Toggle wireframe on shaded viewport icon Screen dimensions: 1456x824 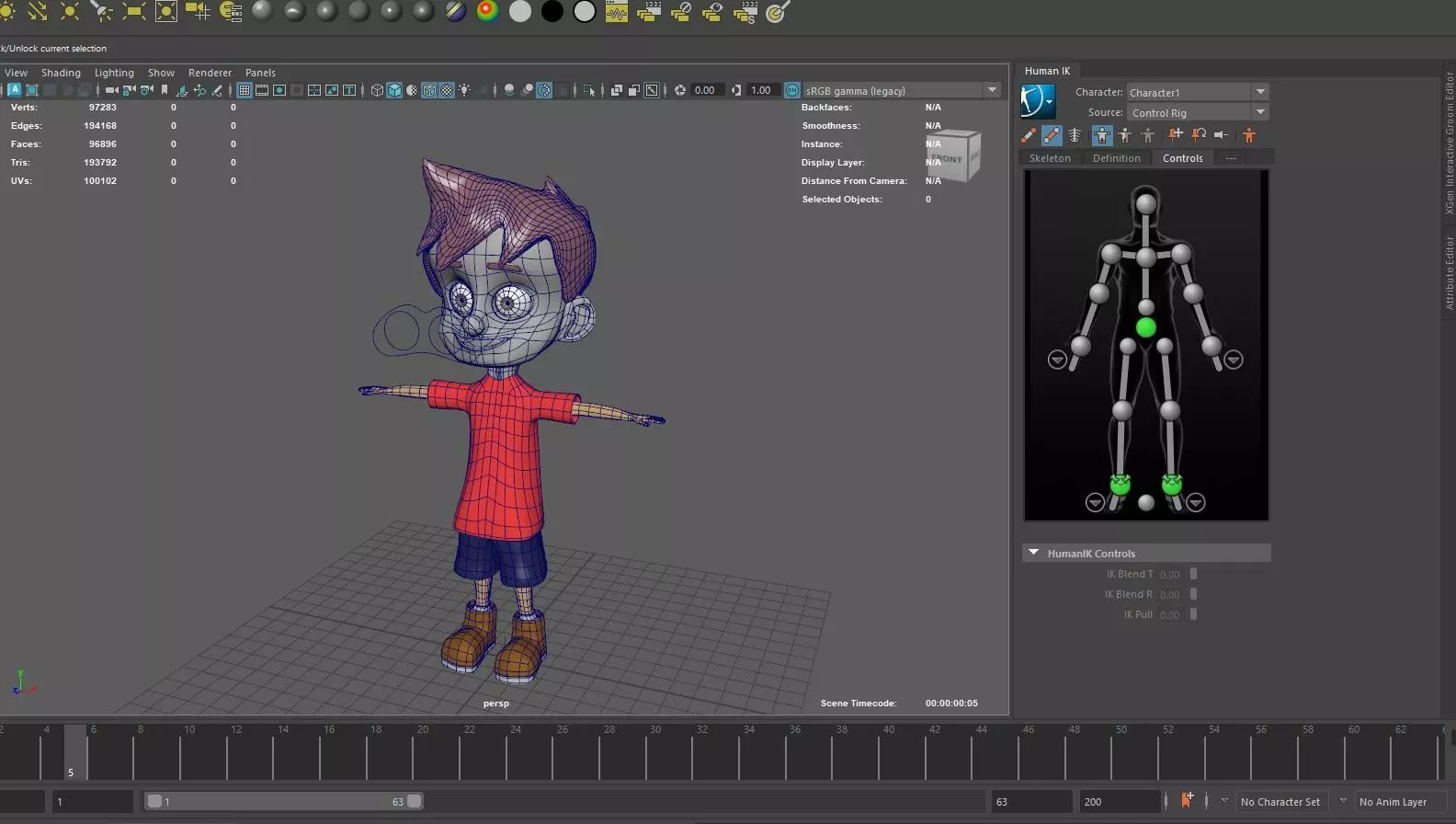click(x=429, y=90)
